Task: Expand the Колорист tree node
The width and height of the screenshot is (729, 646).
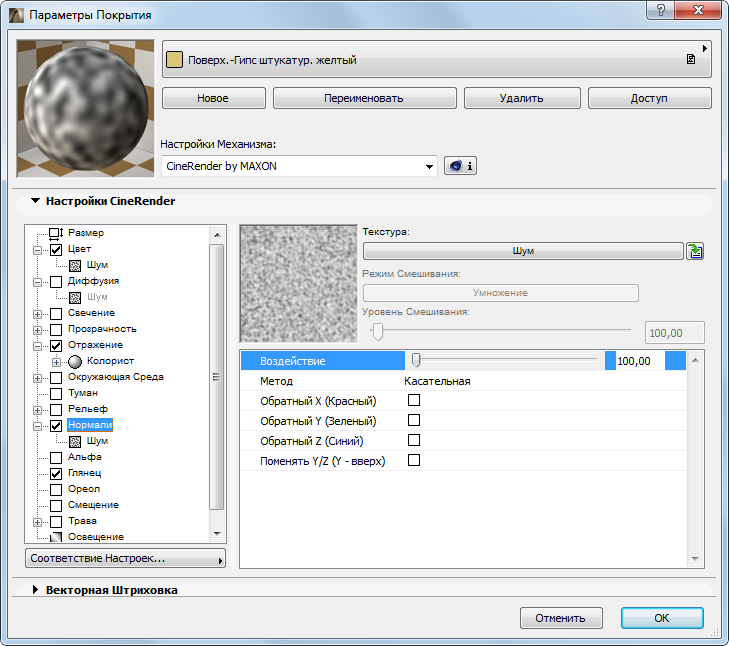Action: point(56,362)
